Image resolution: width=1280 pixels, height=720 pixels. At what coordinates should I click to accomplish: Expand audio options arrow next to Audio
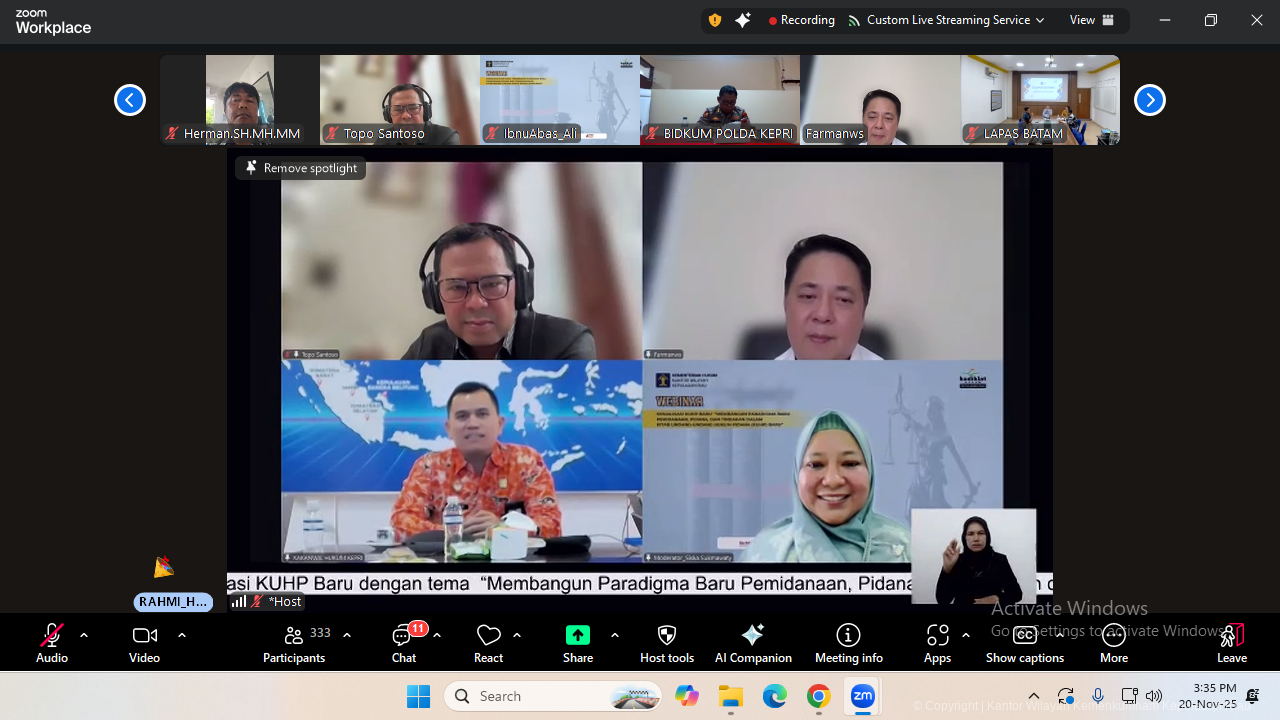point(84,635)
